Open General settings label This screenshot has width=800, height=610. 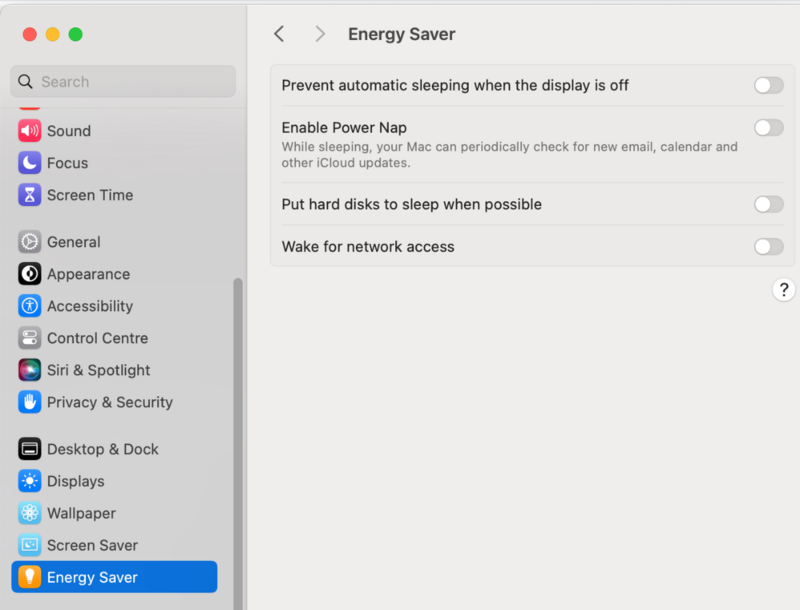(73, 242)
